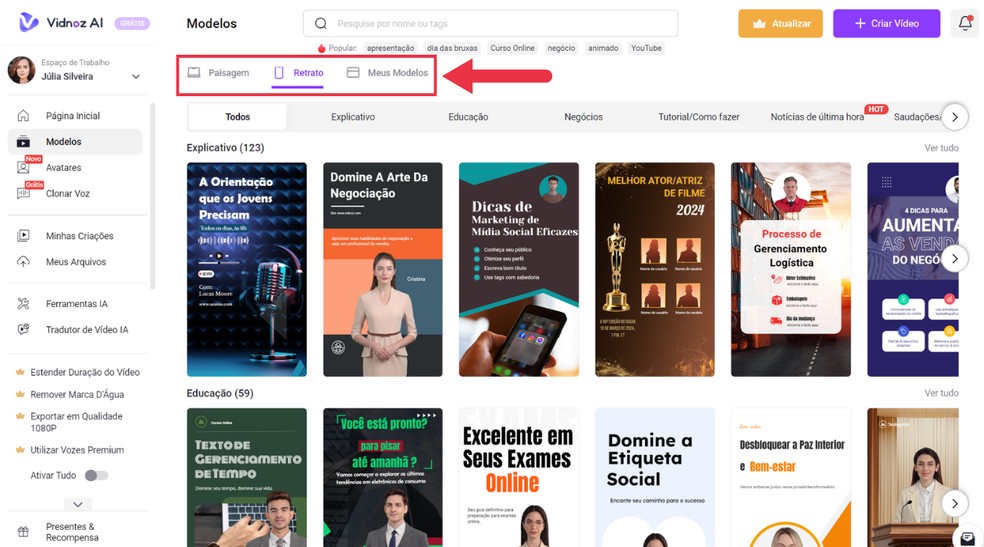Click the Clonar Voz icon
The image size is (984, 547).
(x=23, y=193)
